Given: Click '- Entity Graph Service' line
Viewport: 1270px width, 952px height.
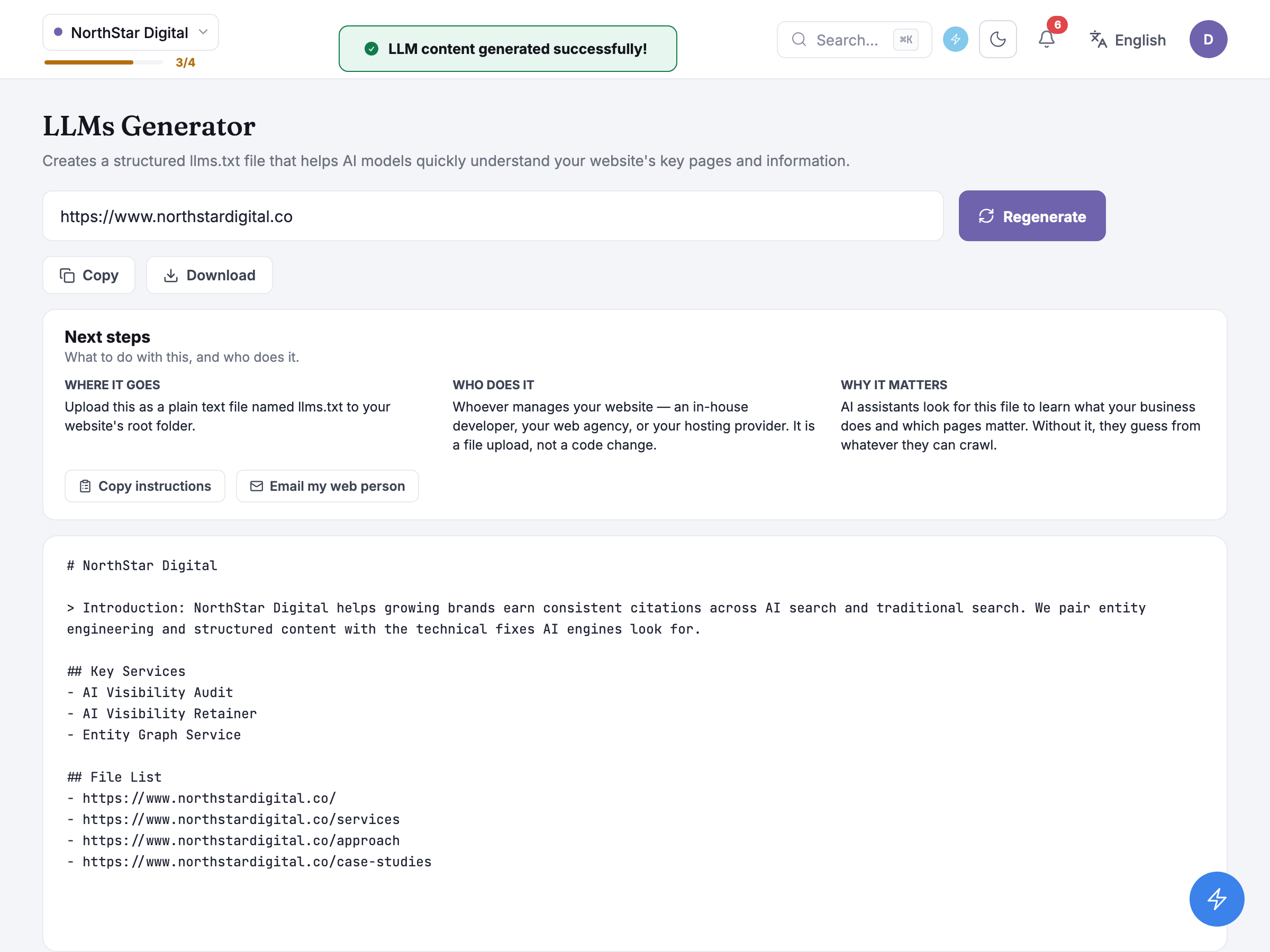Looking at the screenshot, I should pyautogui.click(x=154, y=735).
